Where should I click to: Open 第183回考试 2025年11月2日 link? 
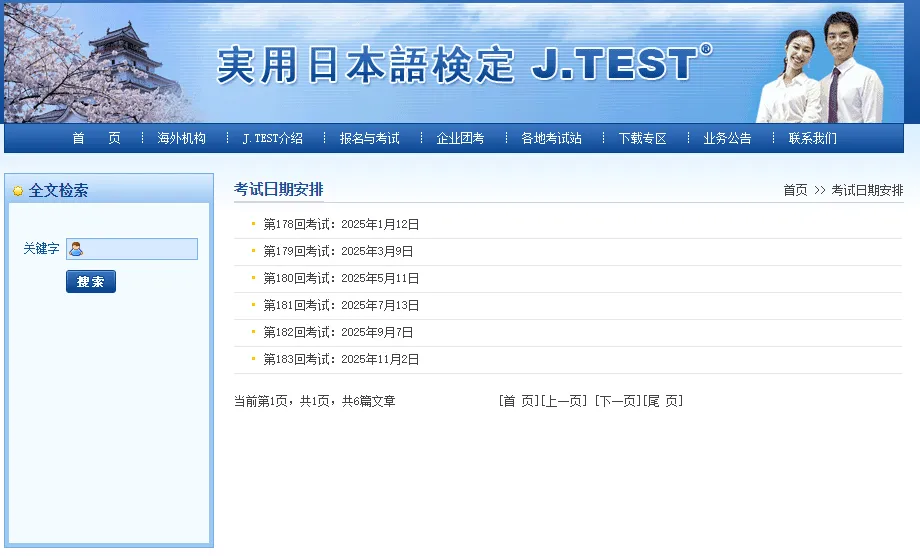pos(341,360)
